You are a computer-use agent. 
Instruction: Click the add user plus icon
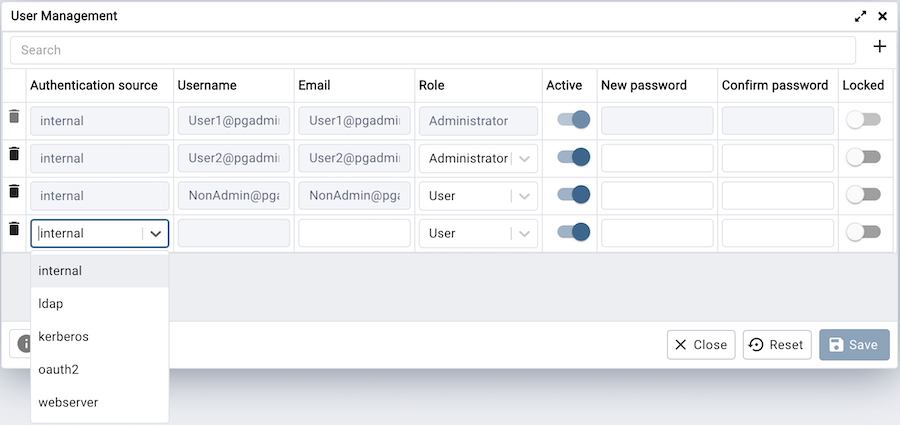[x=879, y=47]
